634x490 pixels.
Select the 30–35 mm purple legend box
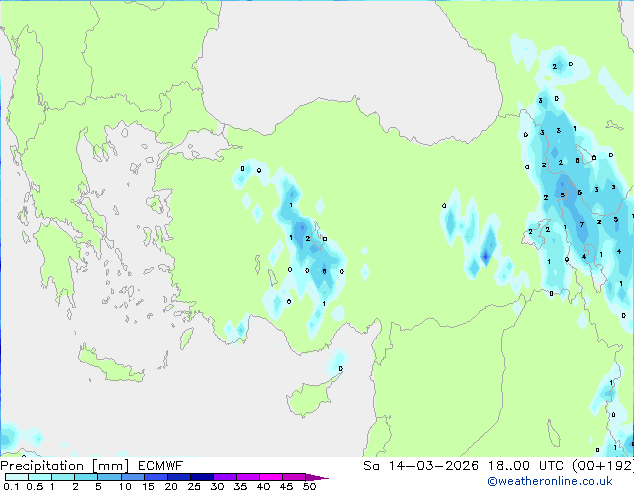point(225,477)
